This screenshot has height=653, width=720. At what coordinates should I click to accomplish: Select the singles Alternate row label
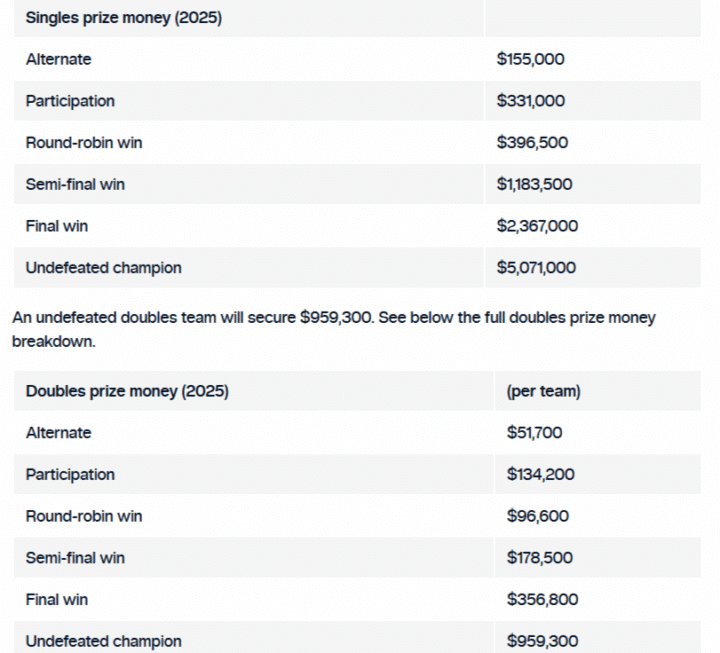[x=58, y=59]
